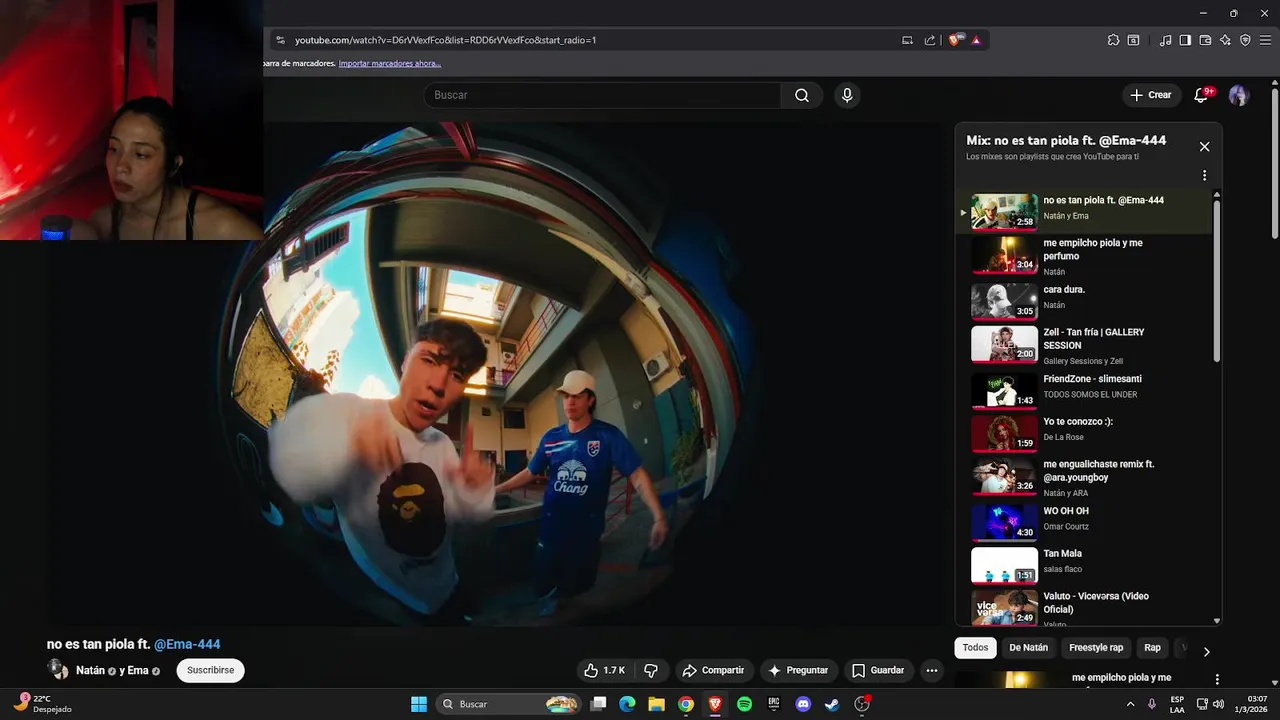The width and height of the screenshot is (1280, 720).
Task: Click the share page icon in address bar
Action: (x=930, y=40)
